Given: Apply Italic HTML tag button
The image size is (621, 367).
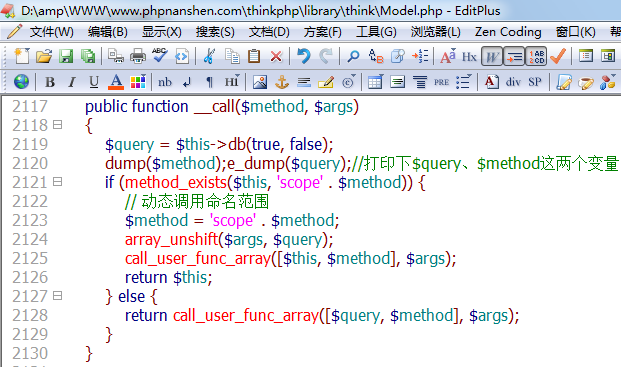Looking at the screenshot, I should [x=72, y=82].
